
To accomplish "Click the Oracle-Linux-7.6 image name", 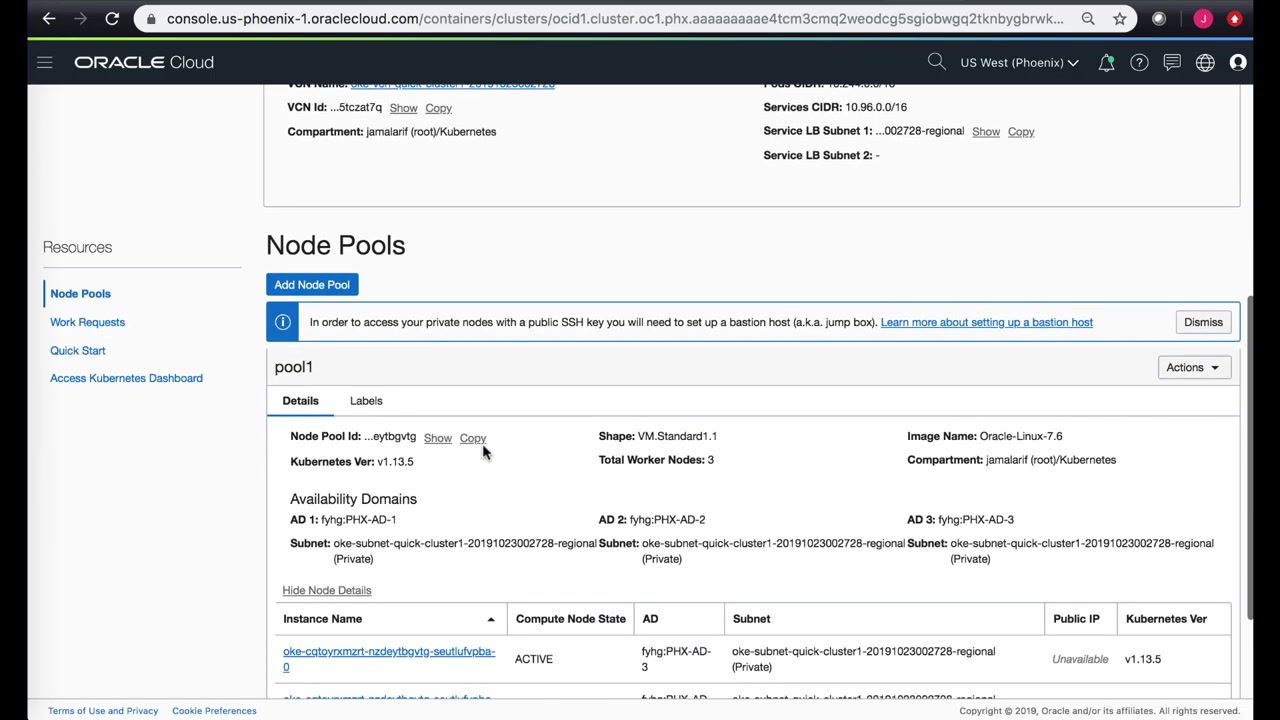I will [x=1021, y=436].
